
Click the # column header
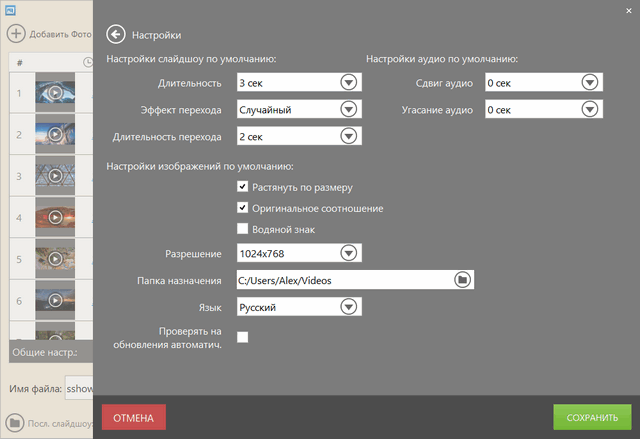click(x=20, y=63)
